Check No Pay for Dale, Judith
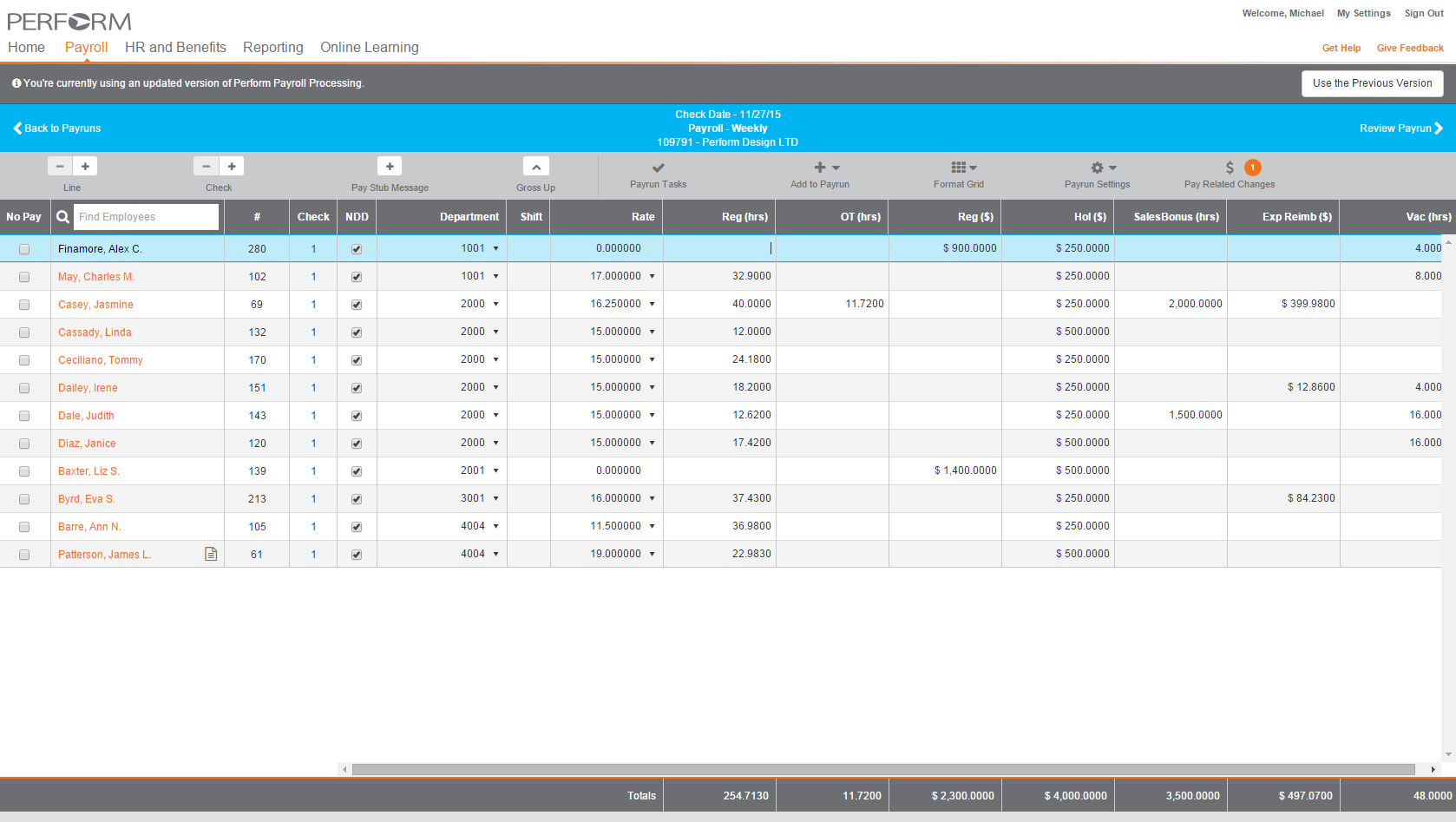The height and width of the screenshot is (822, 1456). (x=24, y=416)
